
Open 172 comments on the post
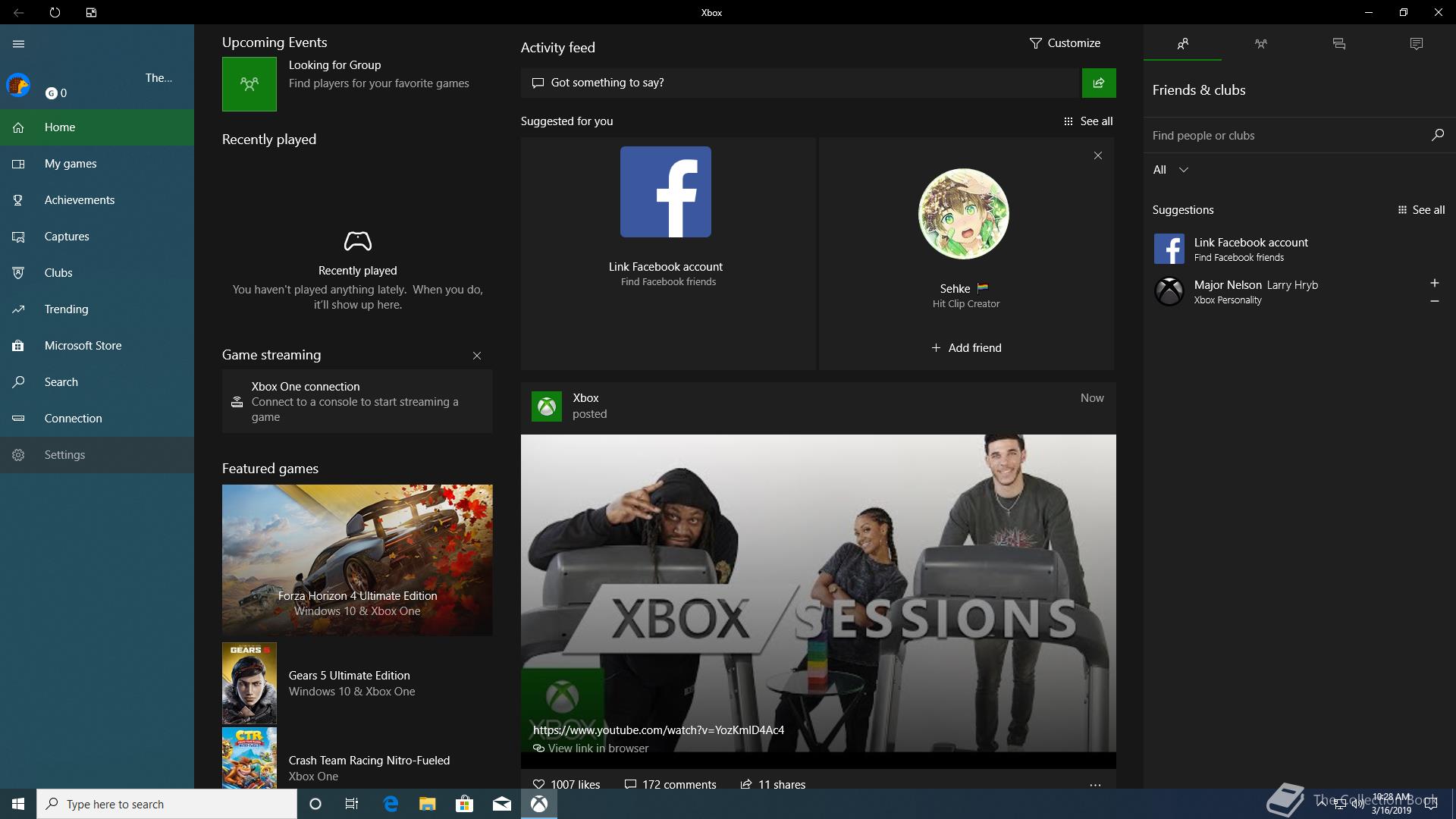click(x=670, y=784)
